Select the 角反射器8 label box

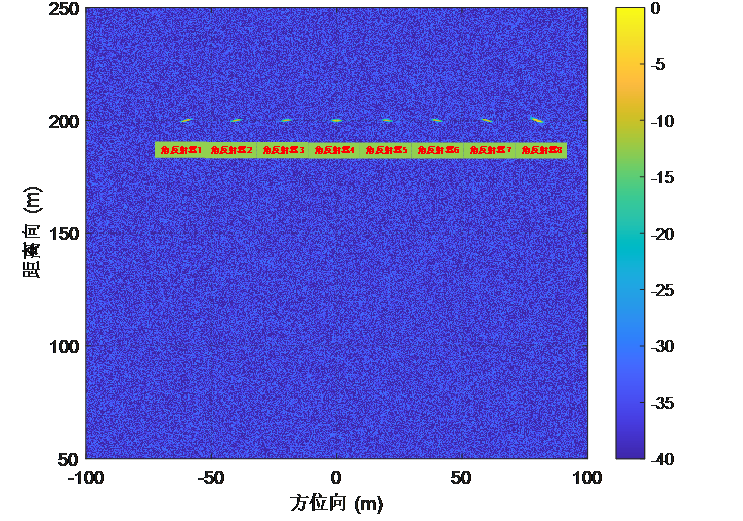click(542, 150)
